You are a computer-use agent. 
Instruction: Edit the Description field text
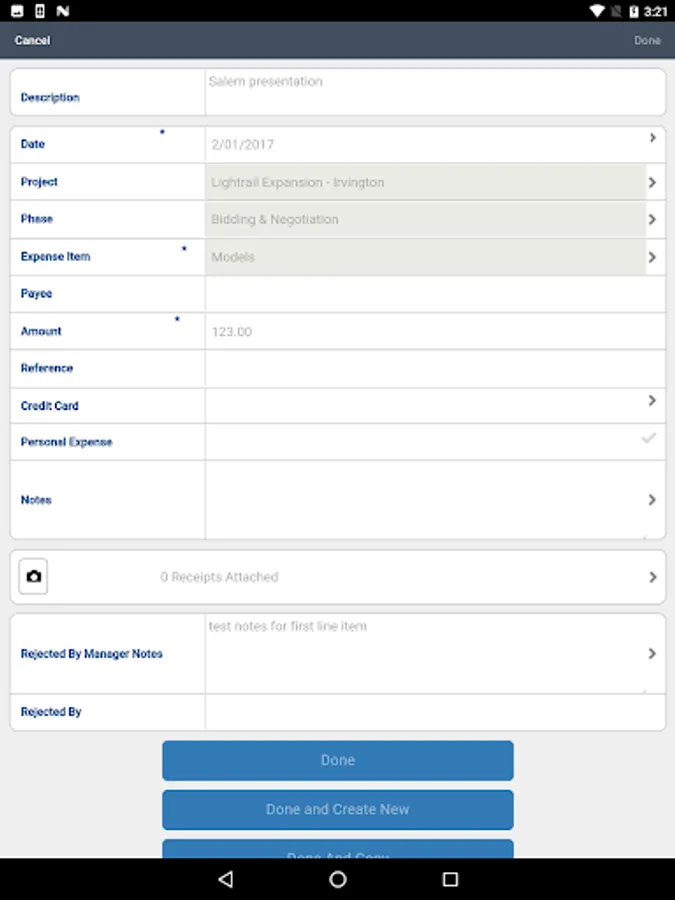click(x=434, y=92)
